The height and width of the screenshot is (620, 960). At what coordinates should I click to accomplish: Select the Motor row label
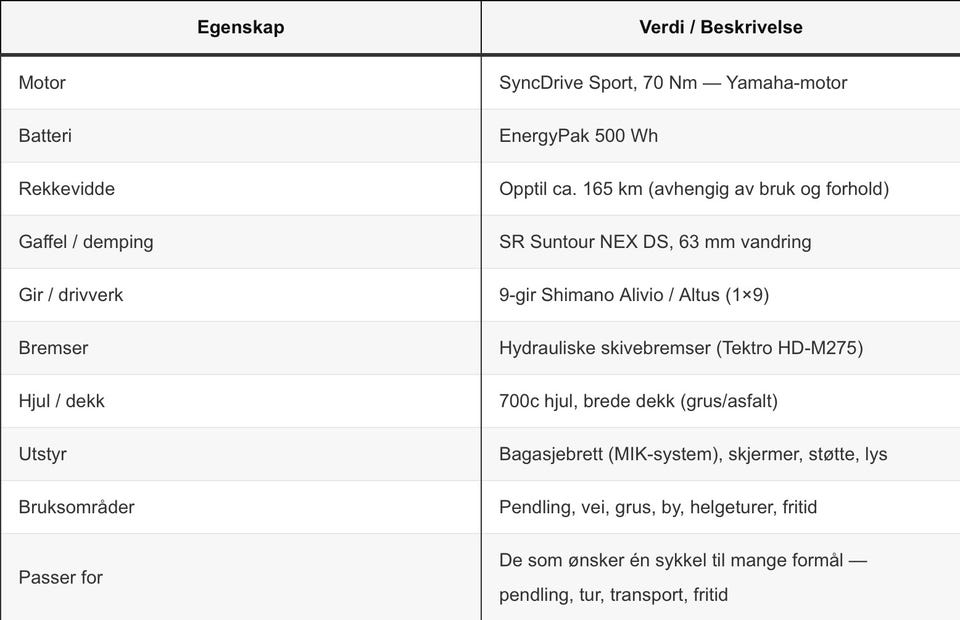(42, 83)
